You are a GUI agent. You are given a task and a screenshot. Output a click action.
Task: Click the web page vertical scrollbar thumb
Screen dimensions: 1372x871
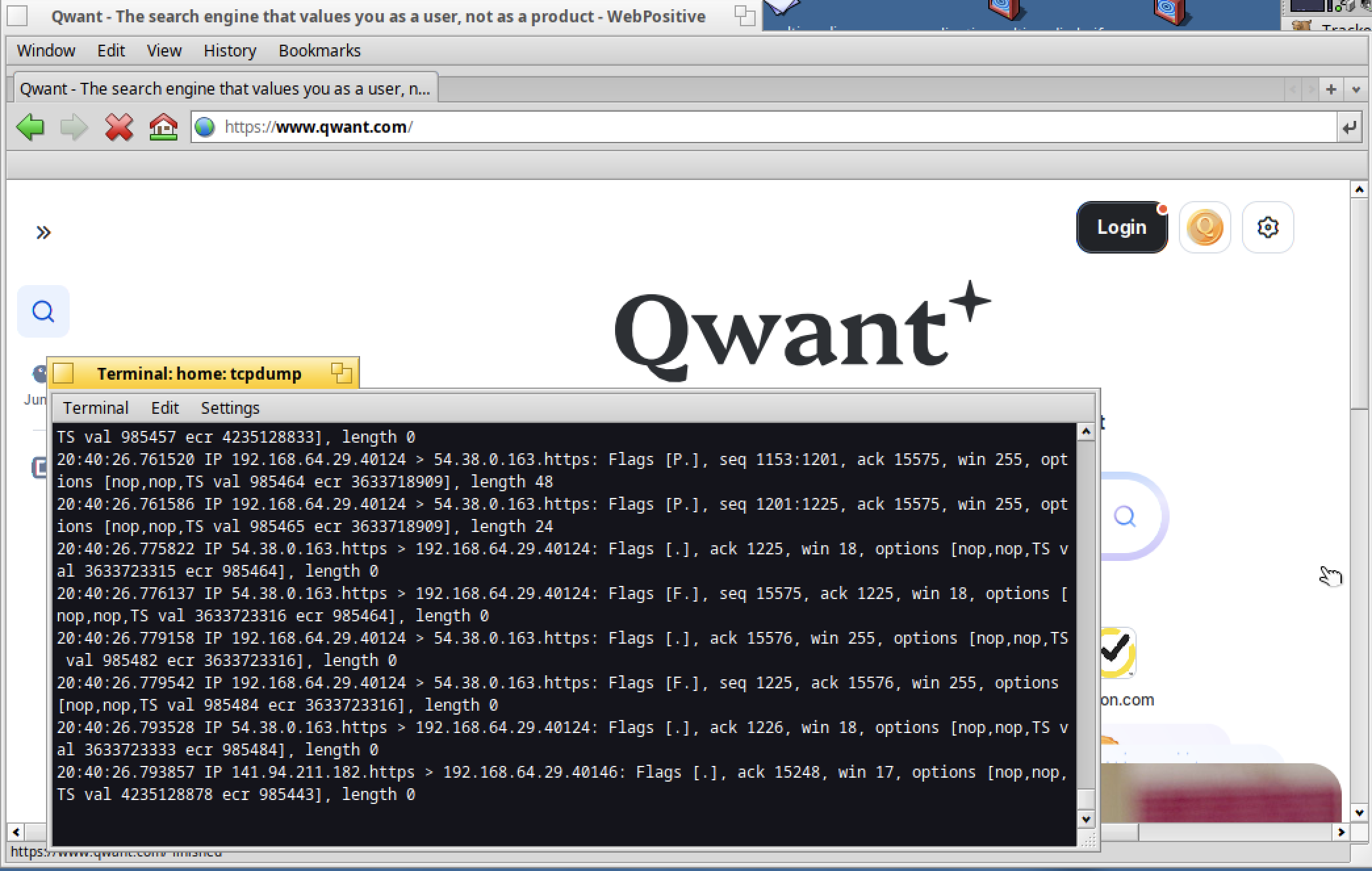(x=1359, y=303)
